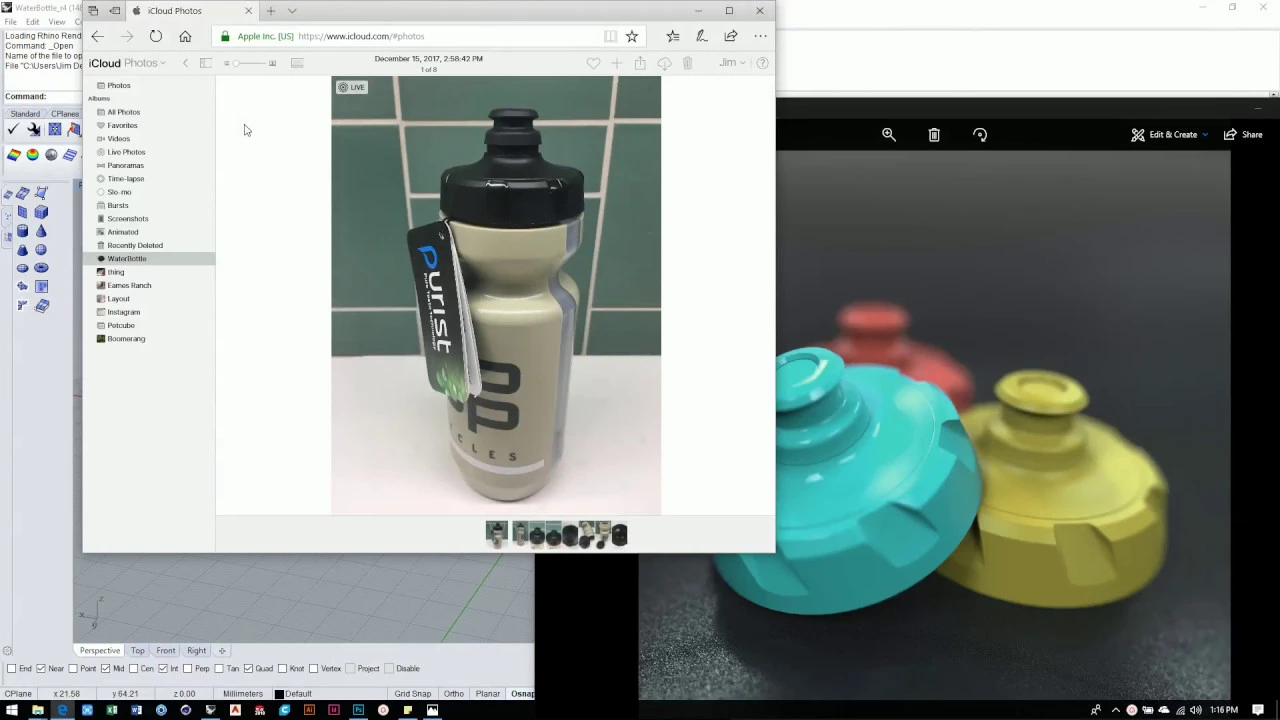Click the Edge share page icon

(731, 36)
